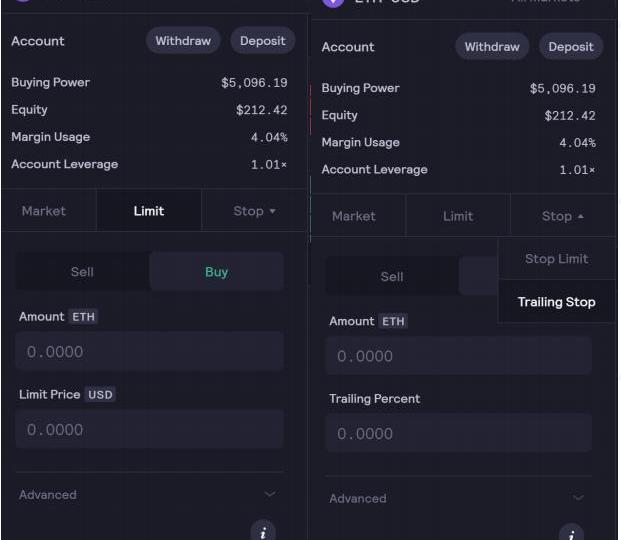The width and height of the screenshot is (621, 540).
Task: Focus the Amount ETH field in left panel
Action: (149, 352)
